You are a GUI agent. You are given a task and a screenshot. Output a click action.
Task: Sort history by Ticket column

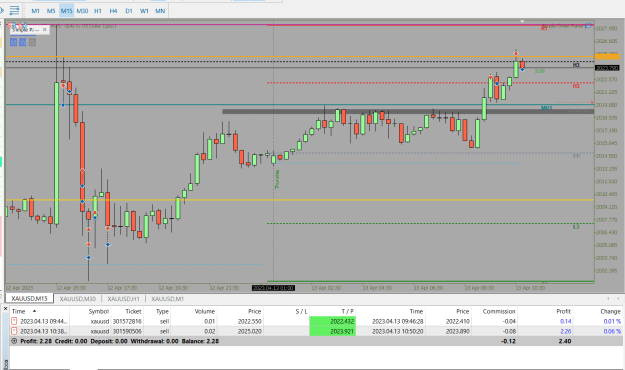point(133,311)
